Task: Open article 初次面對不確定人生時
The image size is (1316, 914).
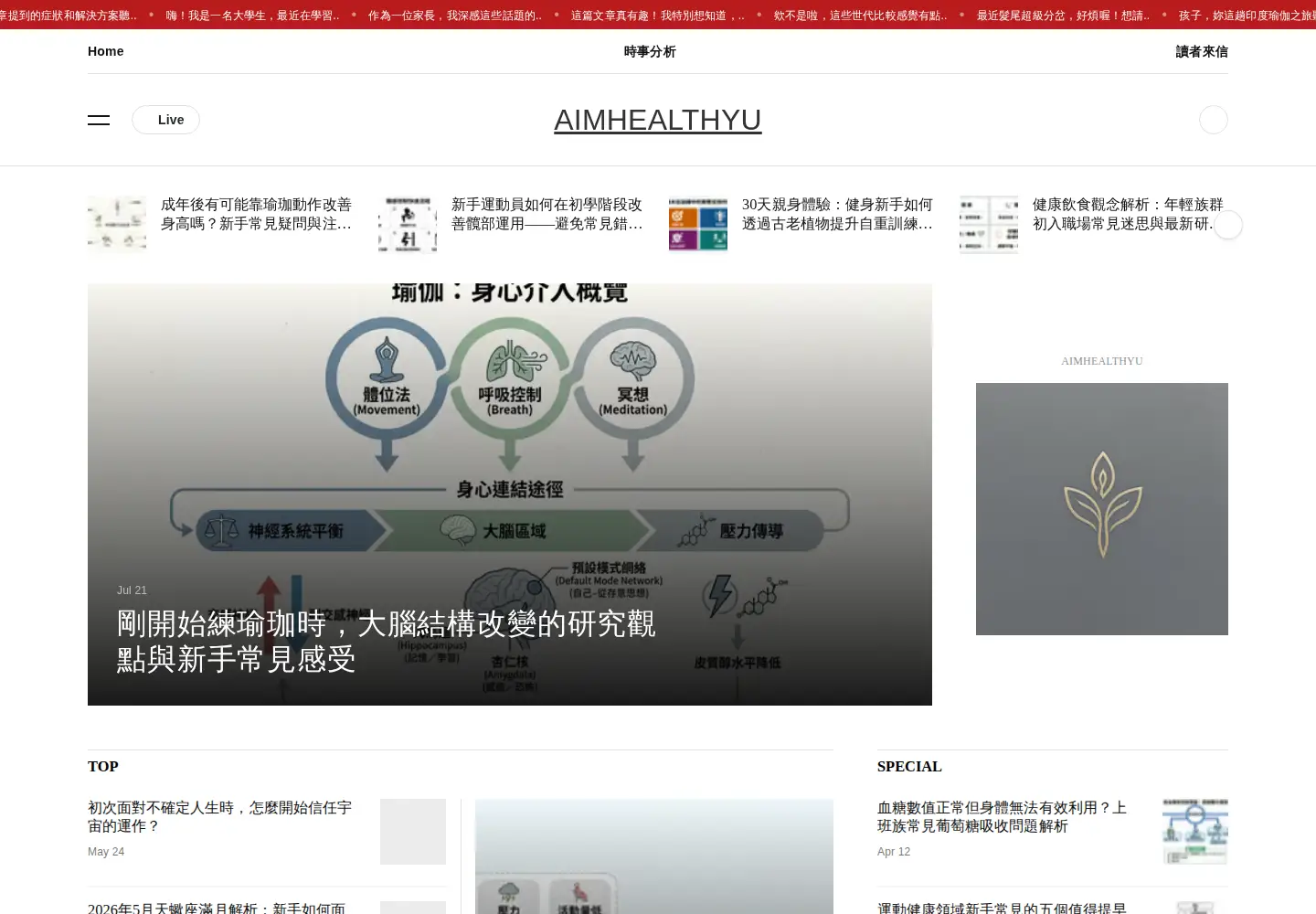Action: pos(220,816)
